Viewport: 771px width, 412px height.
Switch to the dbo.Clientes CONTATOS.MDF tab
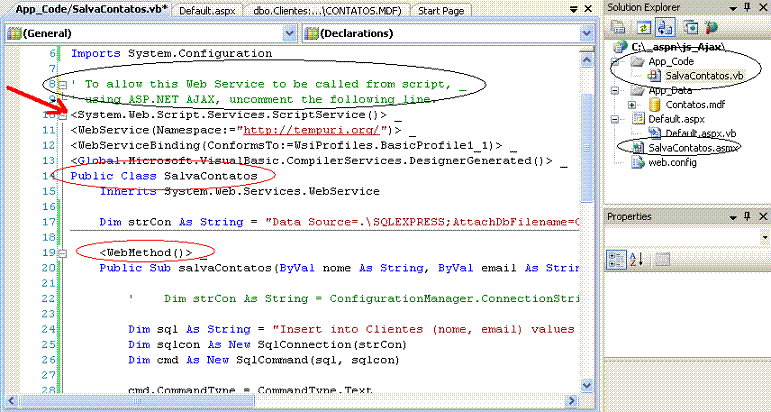click(x=327, y=10)
